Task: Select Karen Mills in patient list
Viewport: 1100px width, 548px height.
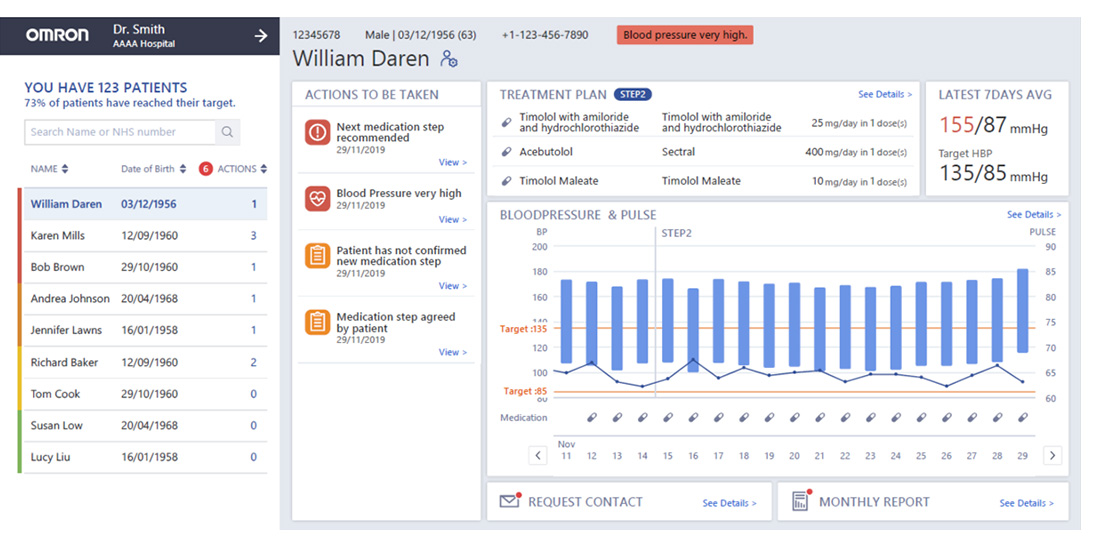Action: pos(58,236)
